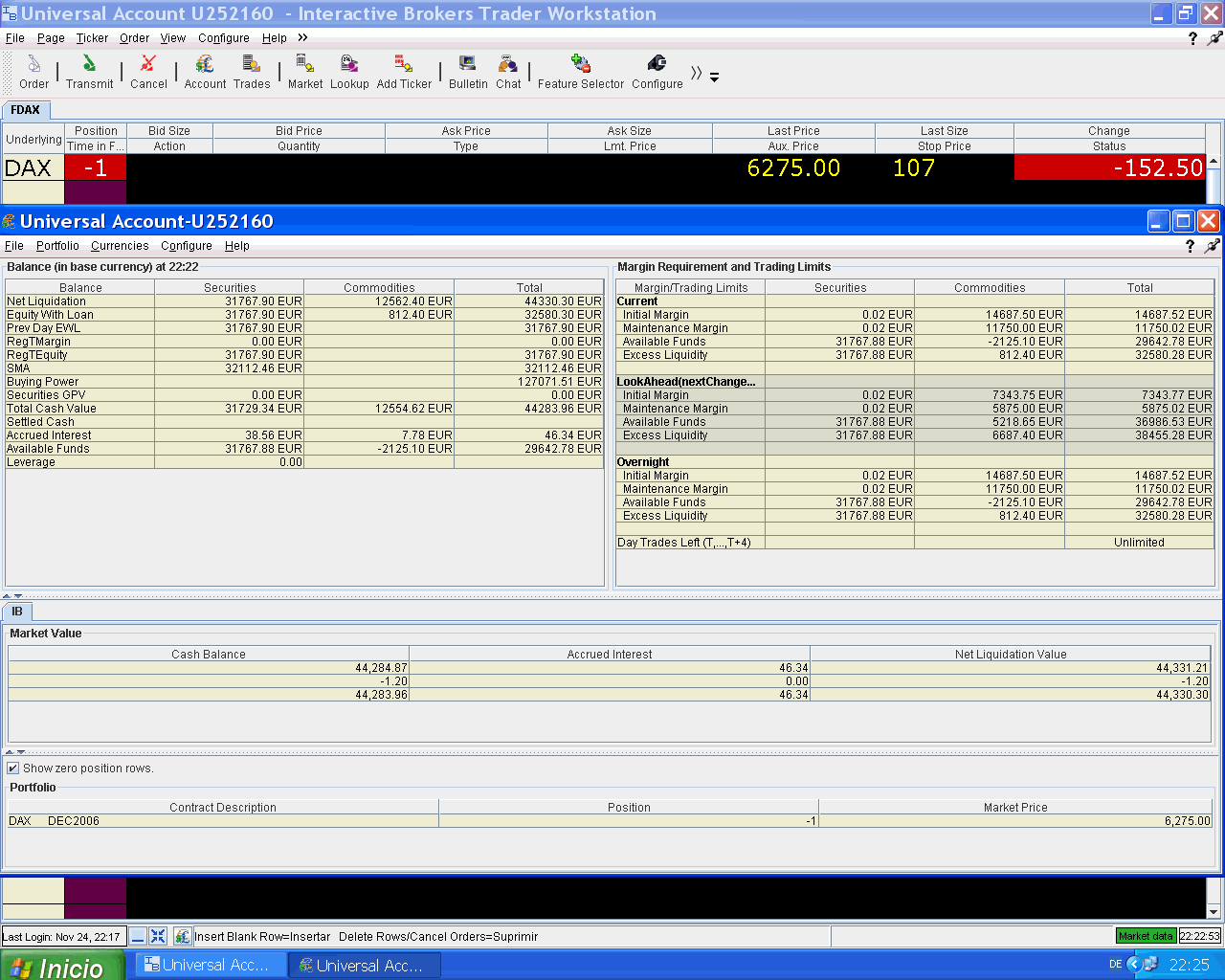Screen dimensions: 1225x980
Task: Select the DAX DEC2006 portfolio row
Action: pyautogui.click(x=610, y=821)
